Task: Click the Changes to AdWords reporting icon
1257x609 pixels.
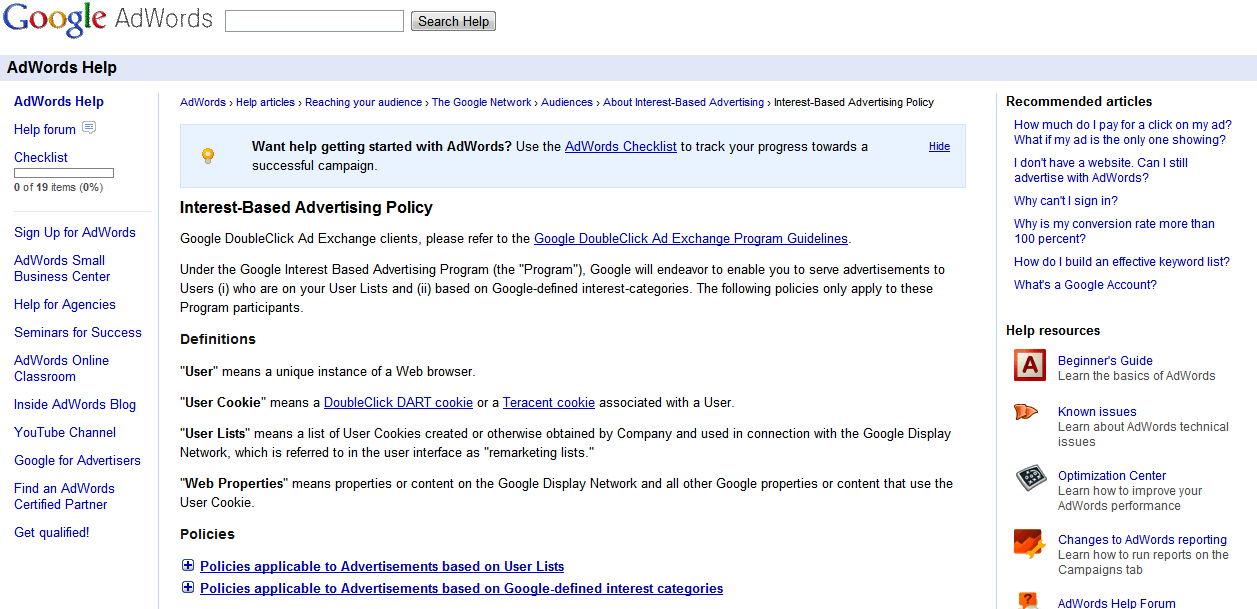Action: pos(1029,543)
